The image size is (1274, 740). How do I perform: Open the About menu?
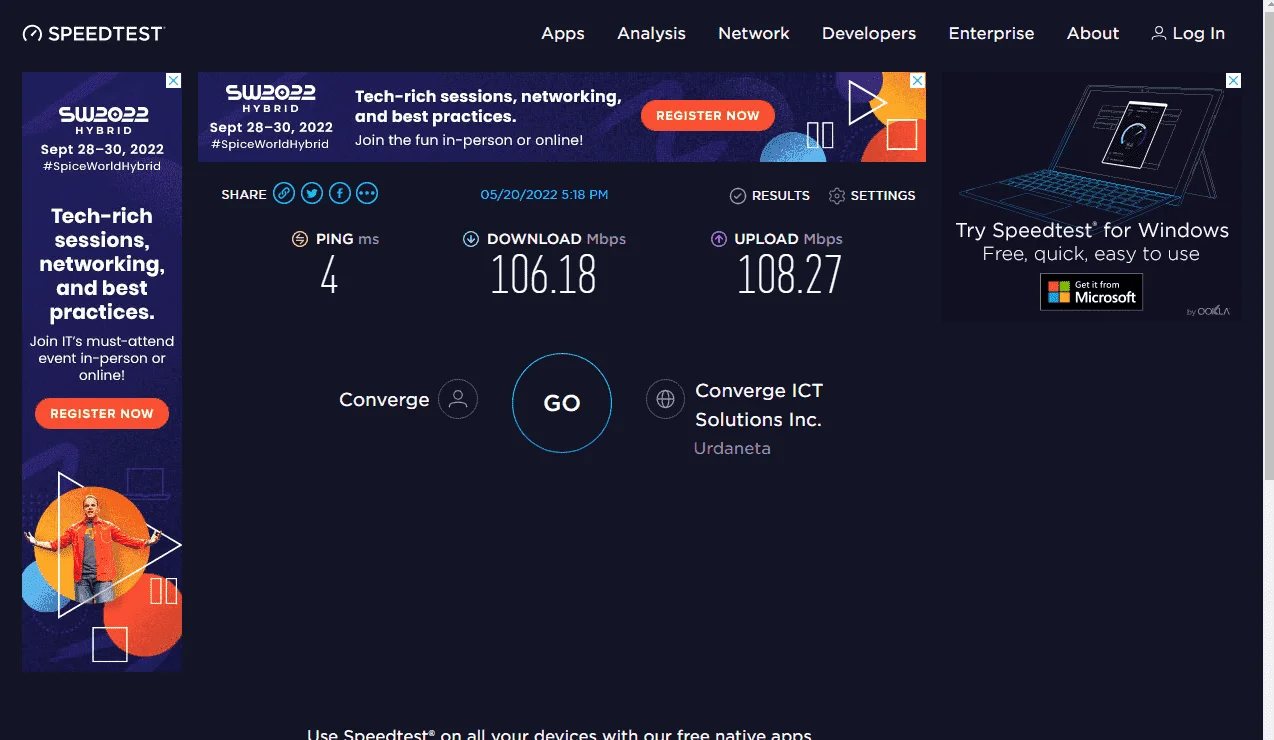1093,33
